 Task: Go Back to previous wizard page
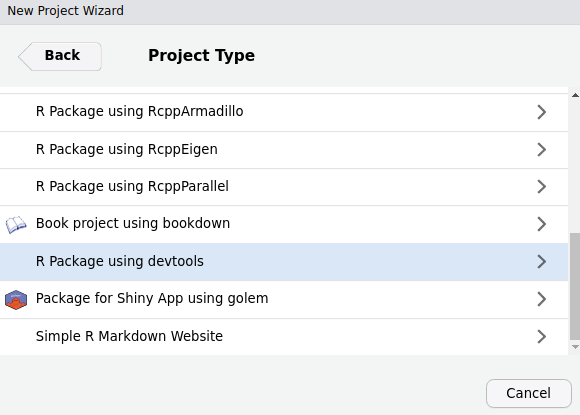click(60, 56)
